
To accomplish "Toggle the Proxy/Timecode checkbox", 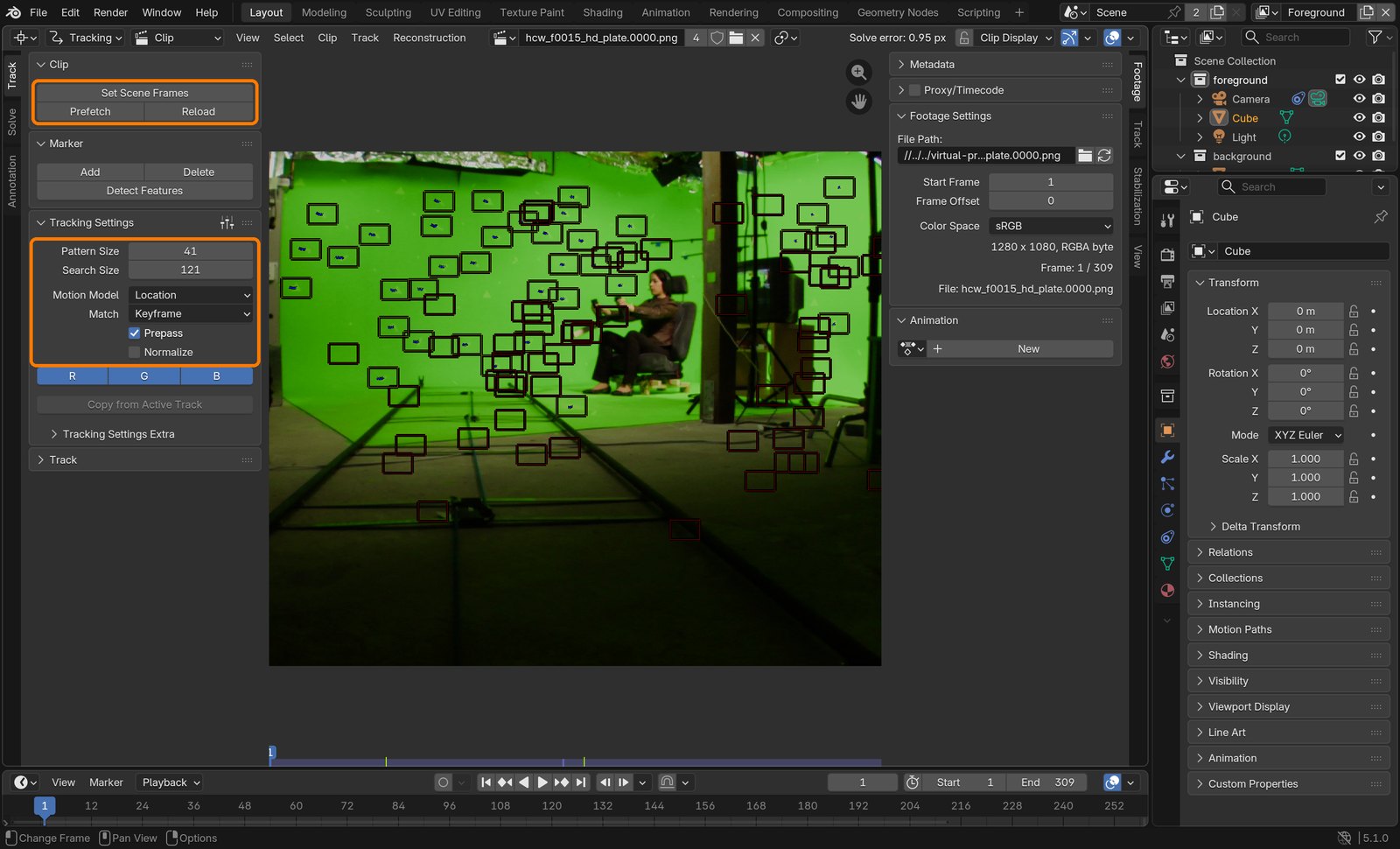I will point(915,90).
